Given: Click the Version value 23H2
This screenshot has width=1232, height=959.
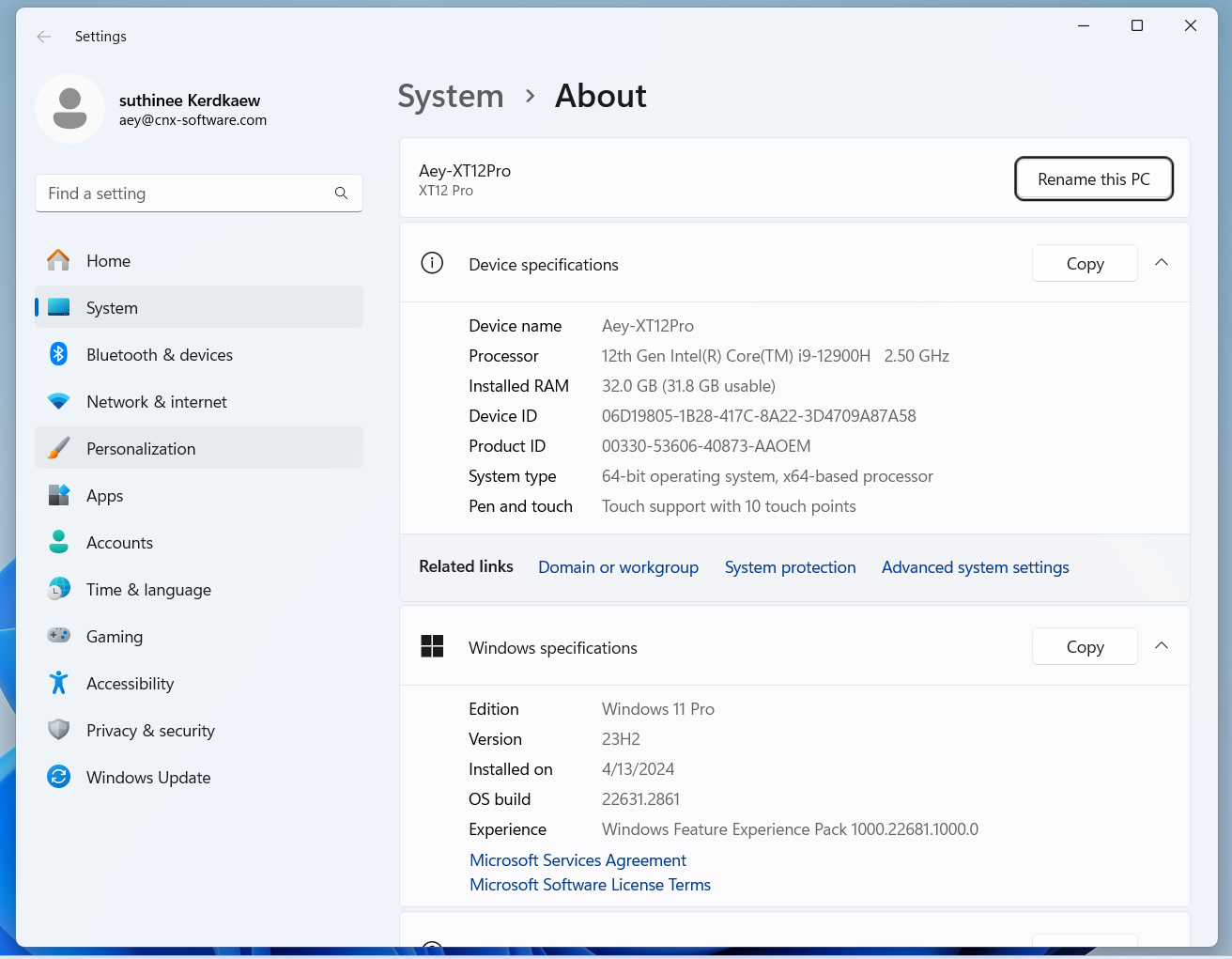Looking at the screenshot, I should (x=621, y=739).
